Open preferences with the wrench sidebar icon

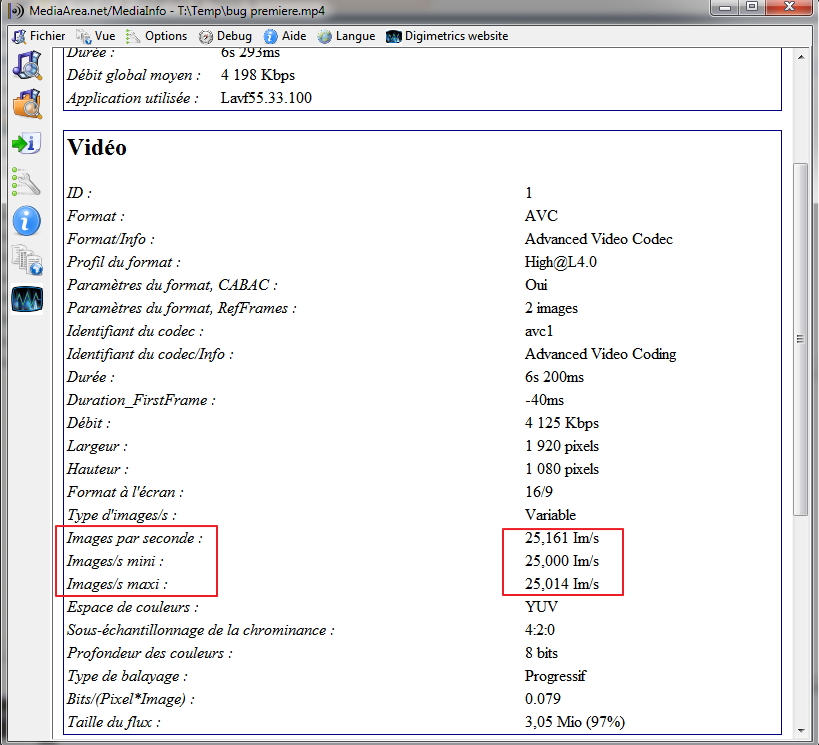click(27, 182)
